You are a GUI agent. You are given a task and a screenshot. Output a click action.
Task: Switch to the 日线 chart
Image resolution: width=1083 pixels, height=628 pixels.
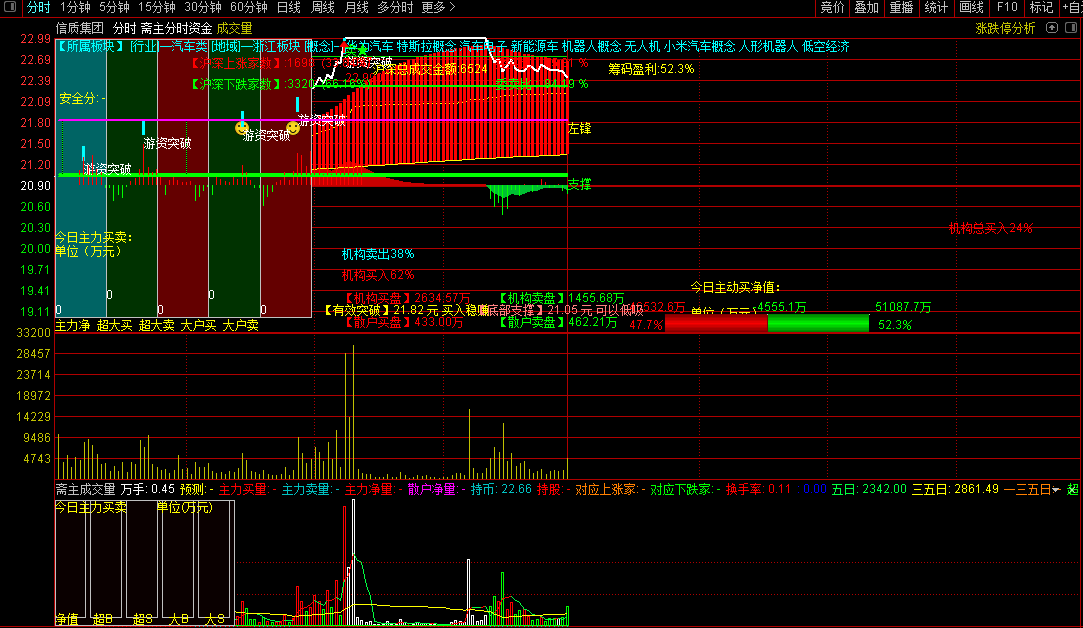tap(289, 8)
